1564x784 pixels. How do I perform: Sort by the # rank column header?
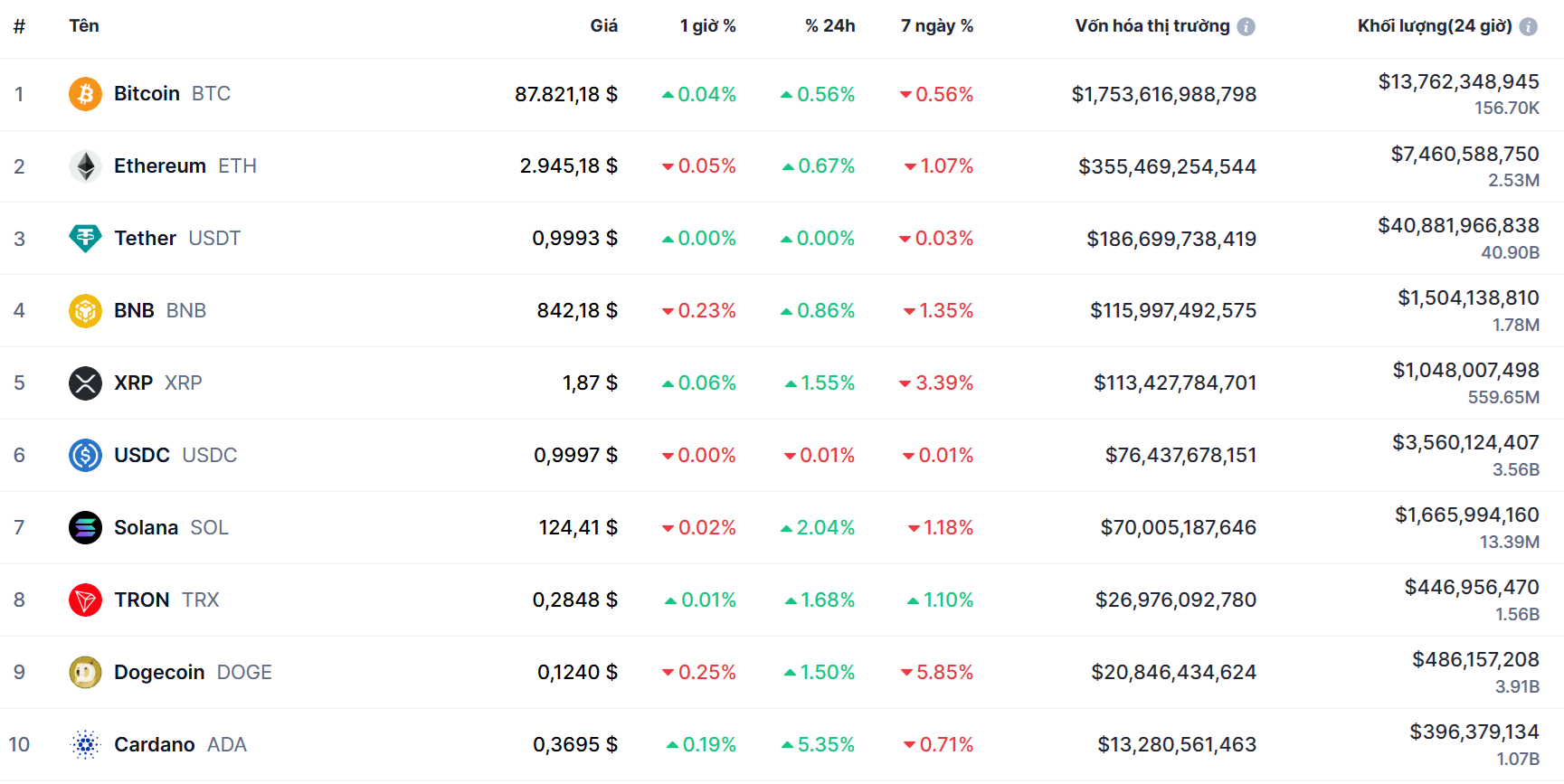[19, 26]
